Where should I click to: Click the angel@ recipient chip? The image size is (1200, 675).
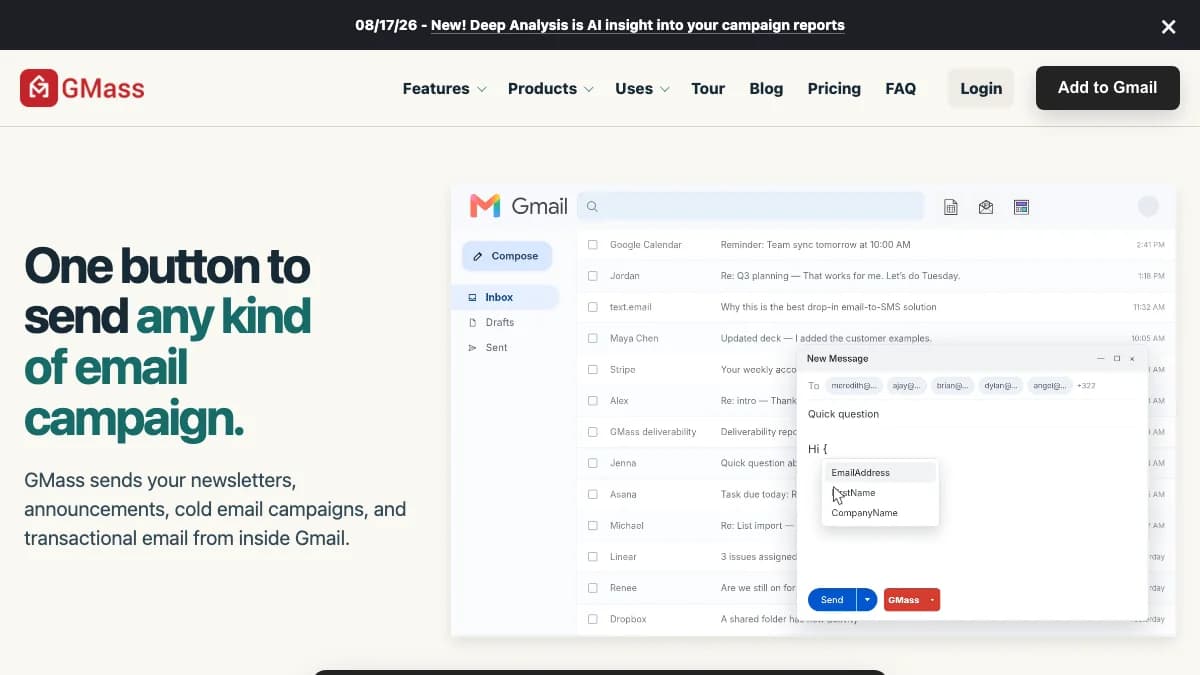tap(1048, 385)
